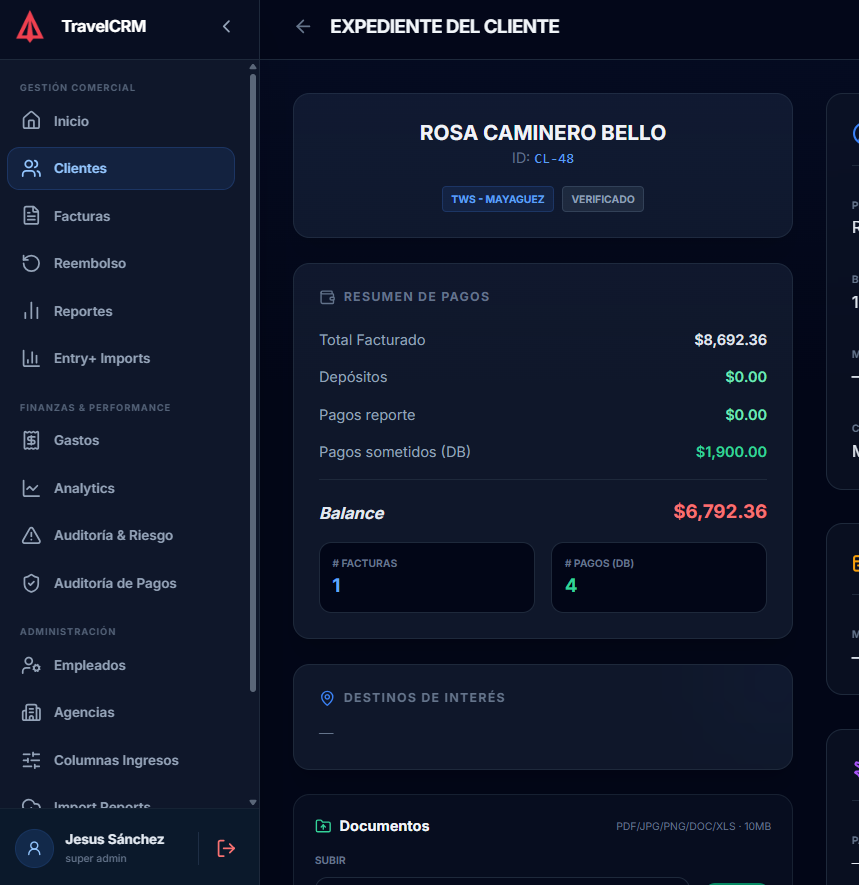Viewport: 859px width, 885px height.
Task: Open the Gastos receipt icon
Action: [31, 440]
